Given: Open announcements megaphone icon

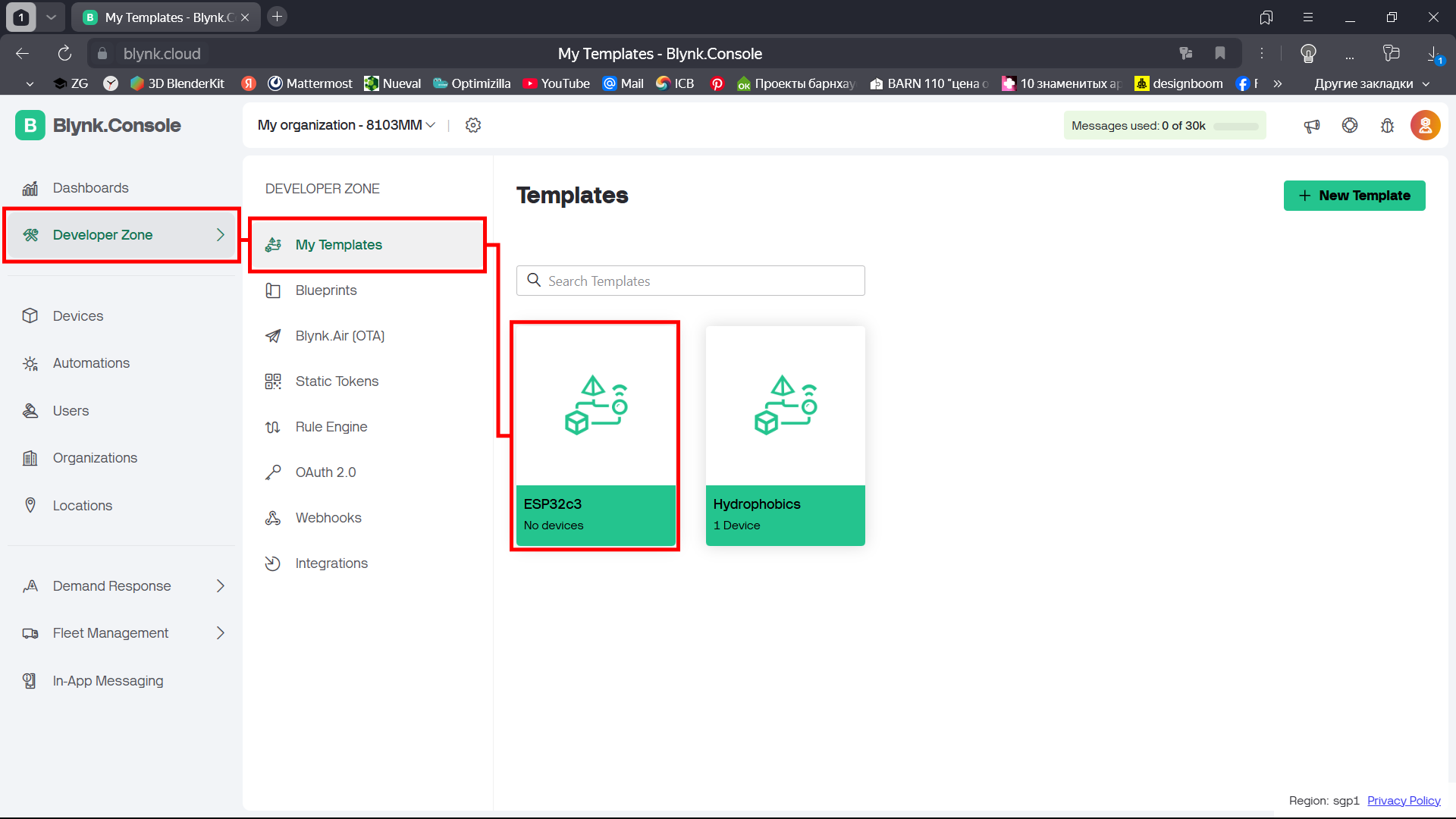Looking at the screenshot, I should point(1312,126).
